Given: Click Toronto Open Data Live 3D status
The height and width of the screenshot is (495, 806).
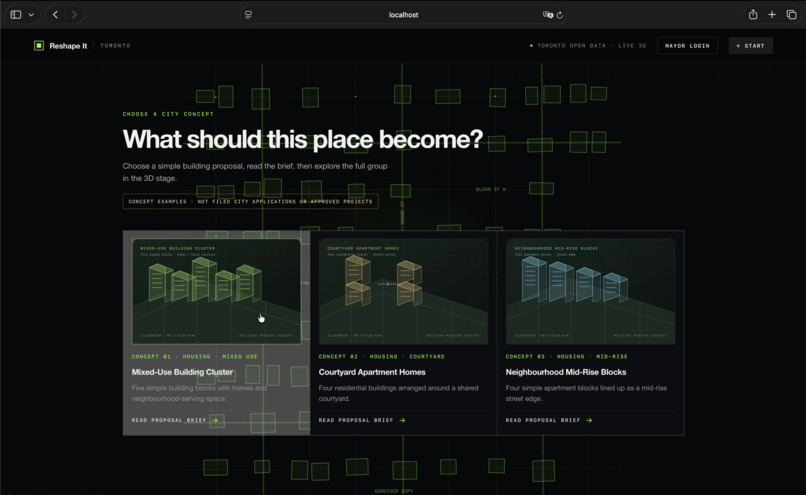Looking at the screenshot, I should 588,46.
